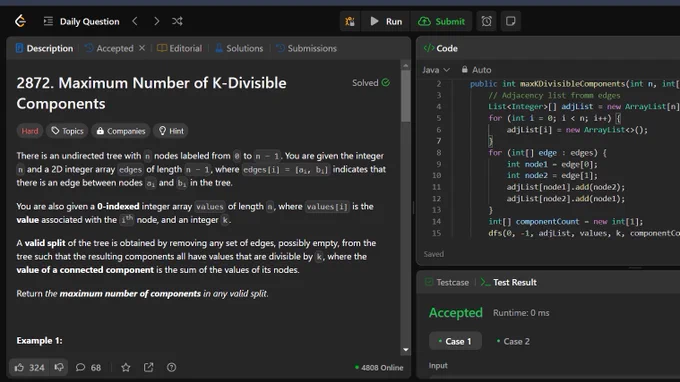
Task: Click the Daily Question title
Action: (89, 21)
